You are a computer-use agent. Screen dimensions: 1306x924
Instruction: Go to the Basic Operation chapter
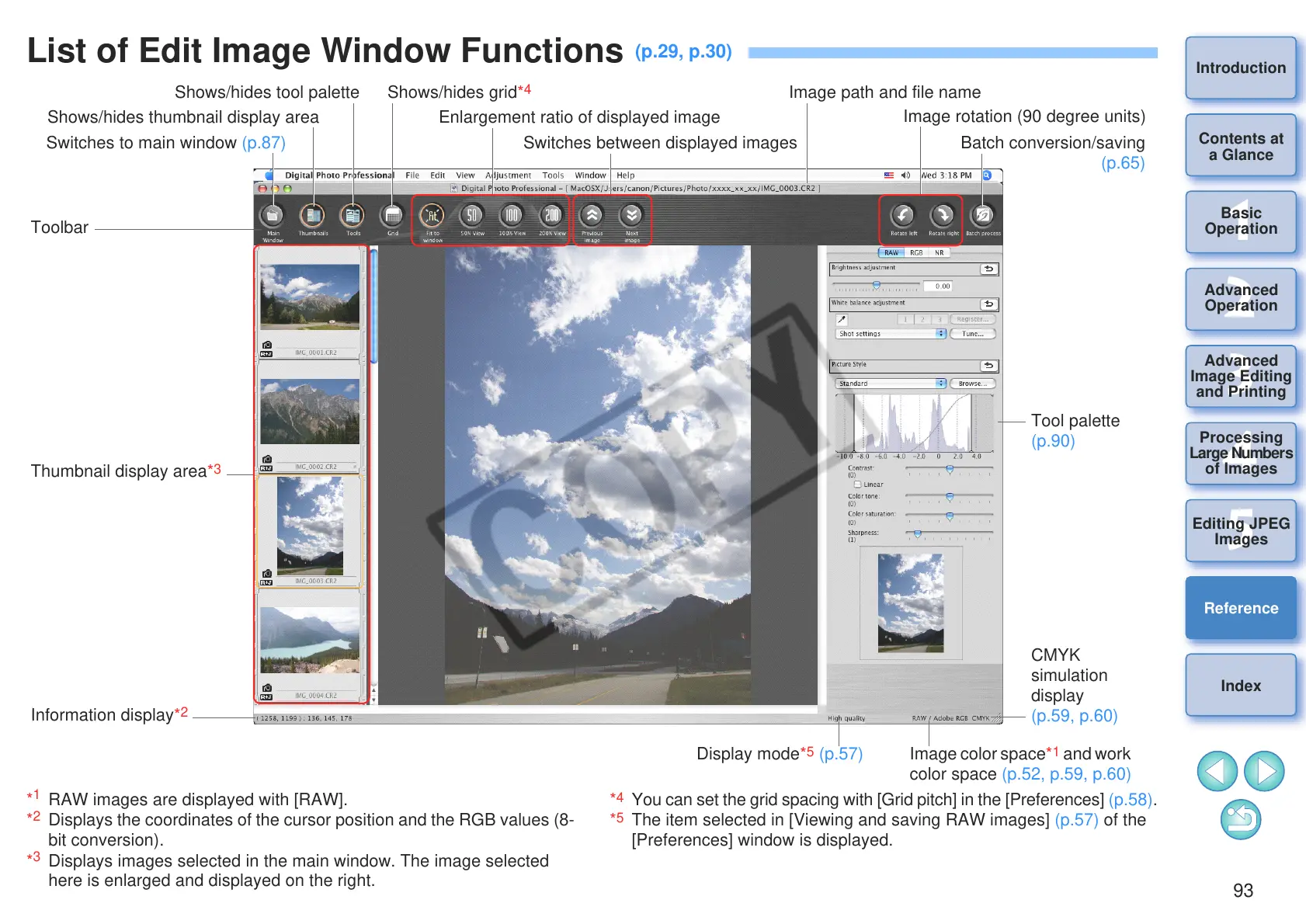point(1241,222)
